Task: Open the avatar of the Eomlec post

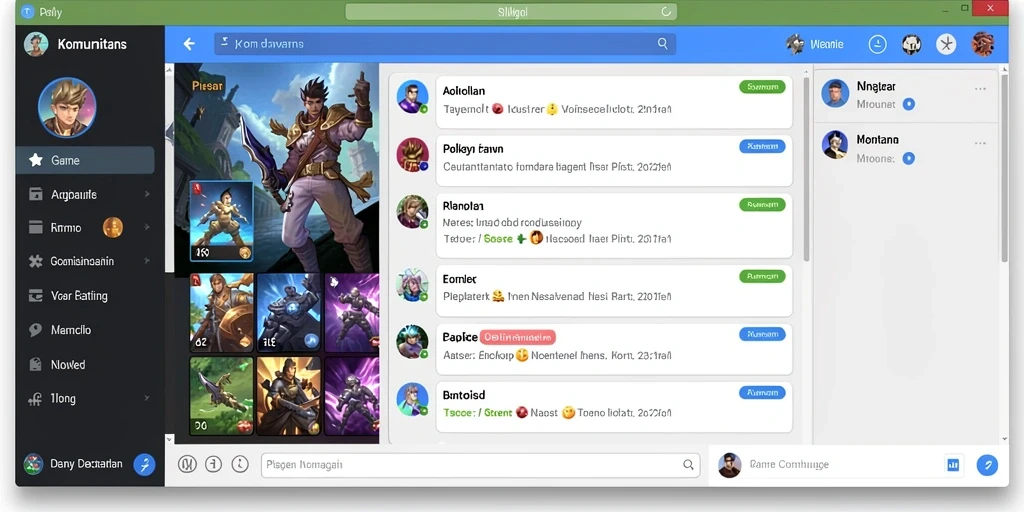Action: pos(413,285)
